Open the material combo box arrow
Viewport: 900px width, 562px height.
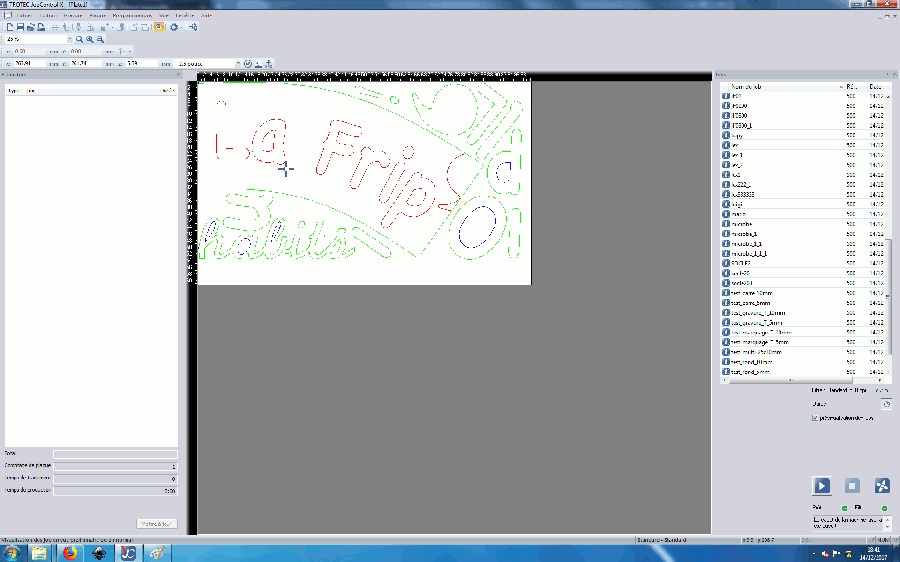click(x=238, y=64)
